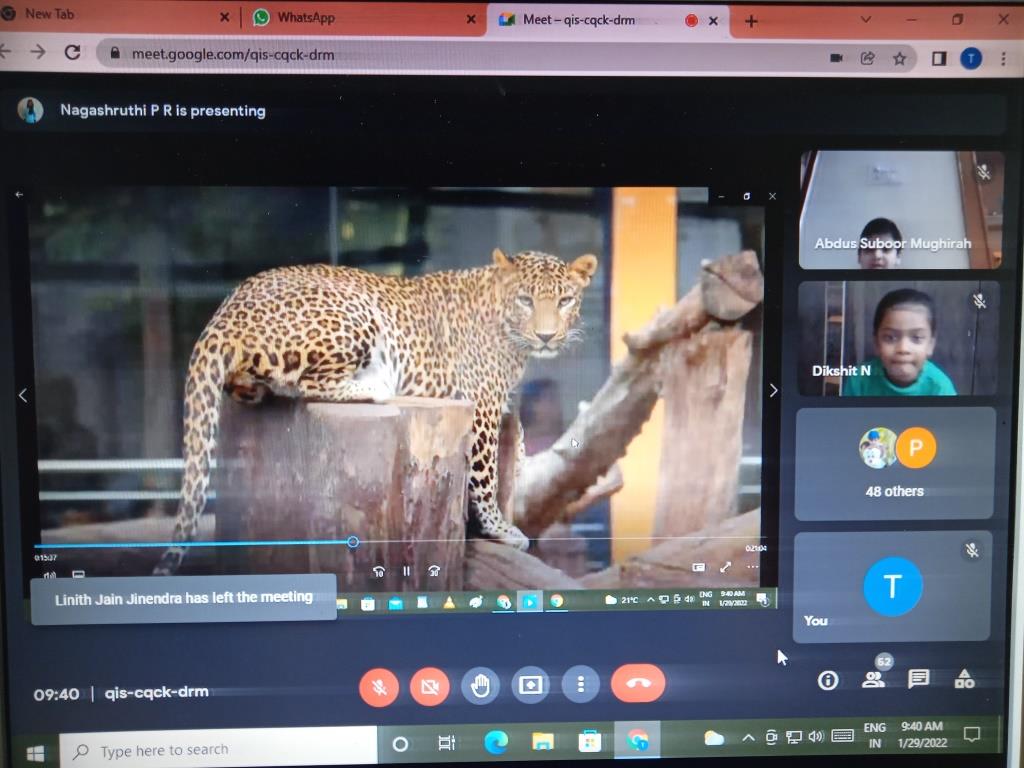Toggle the muted microphone button
Image resolution: width=1024 pixels, height=768 pixels.
[x=379, y=686]
